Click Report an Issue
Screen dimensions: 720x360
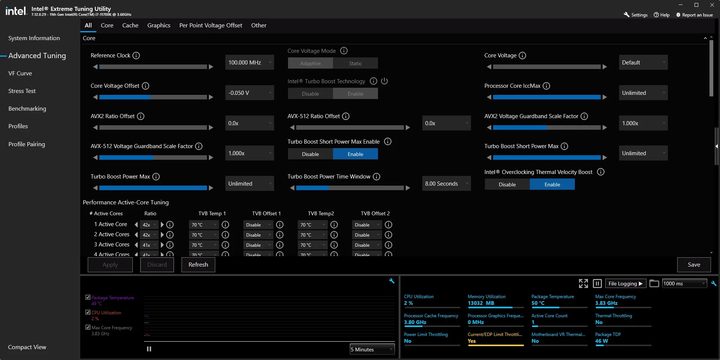(x=694, y=15)
